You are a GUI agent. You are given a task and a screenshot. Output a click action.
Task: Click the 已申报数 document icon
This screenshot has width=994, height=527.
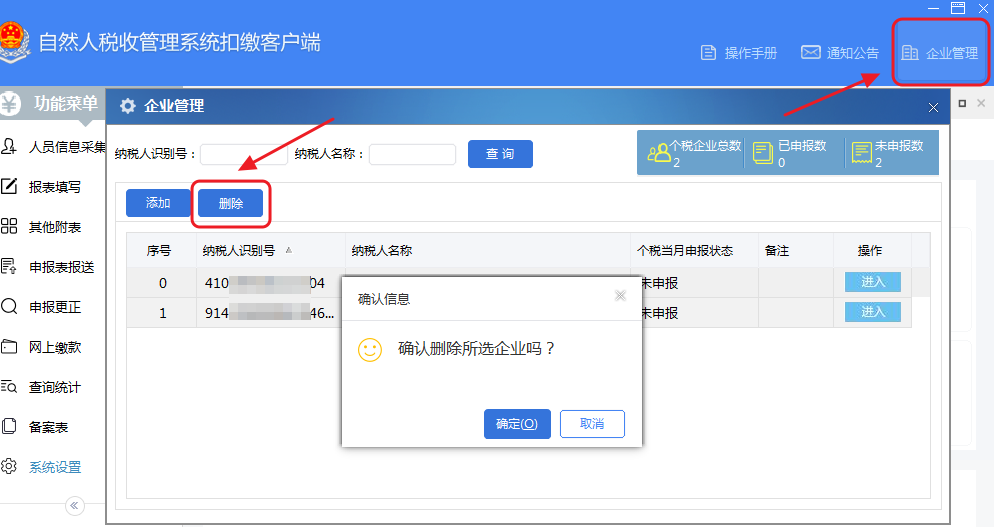pos(763,153)
